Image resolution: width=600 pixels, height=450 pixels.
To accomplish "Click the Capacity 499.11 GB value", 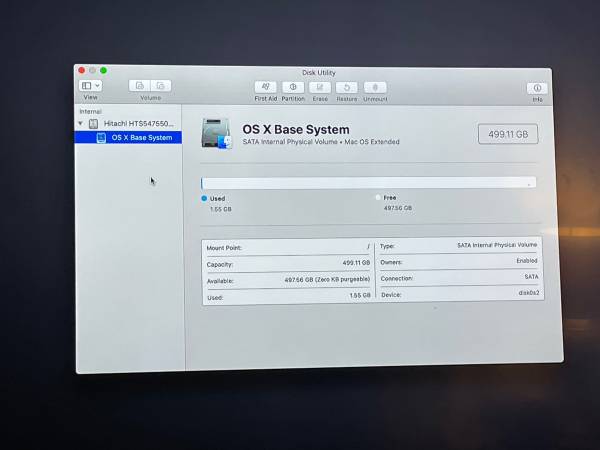I will [x=356, y=263].
